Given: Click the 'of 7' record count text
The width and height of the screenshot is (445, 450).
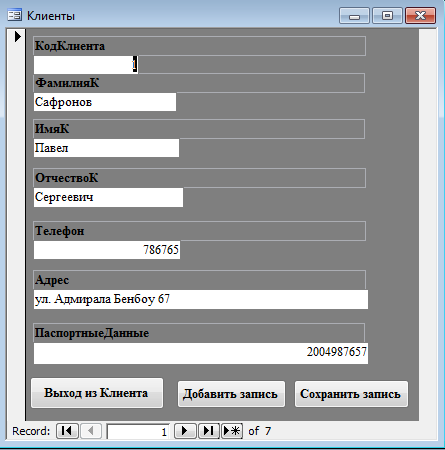Looking at the screenshot, I should pyautogui.click(x=259, y=431).
